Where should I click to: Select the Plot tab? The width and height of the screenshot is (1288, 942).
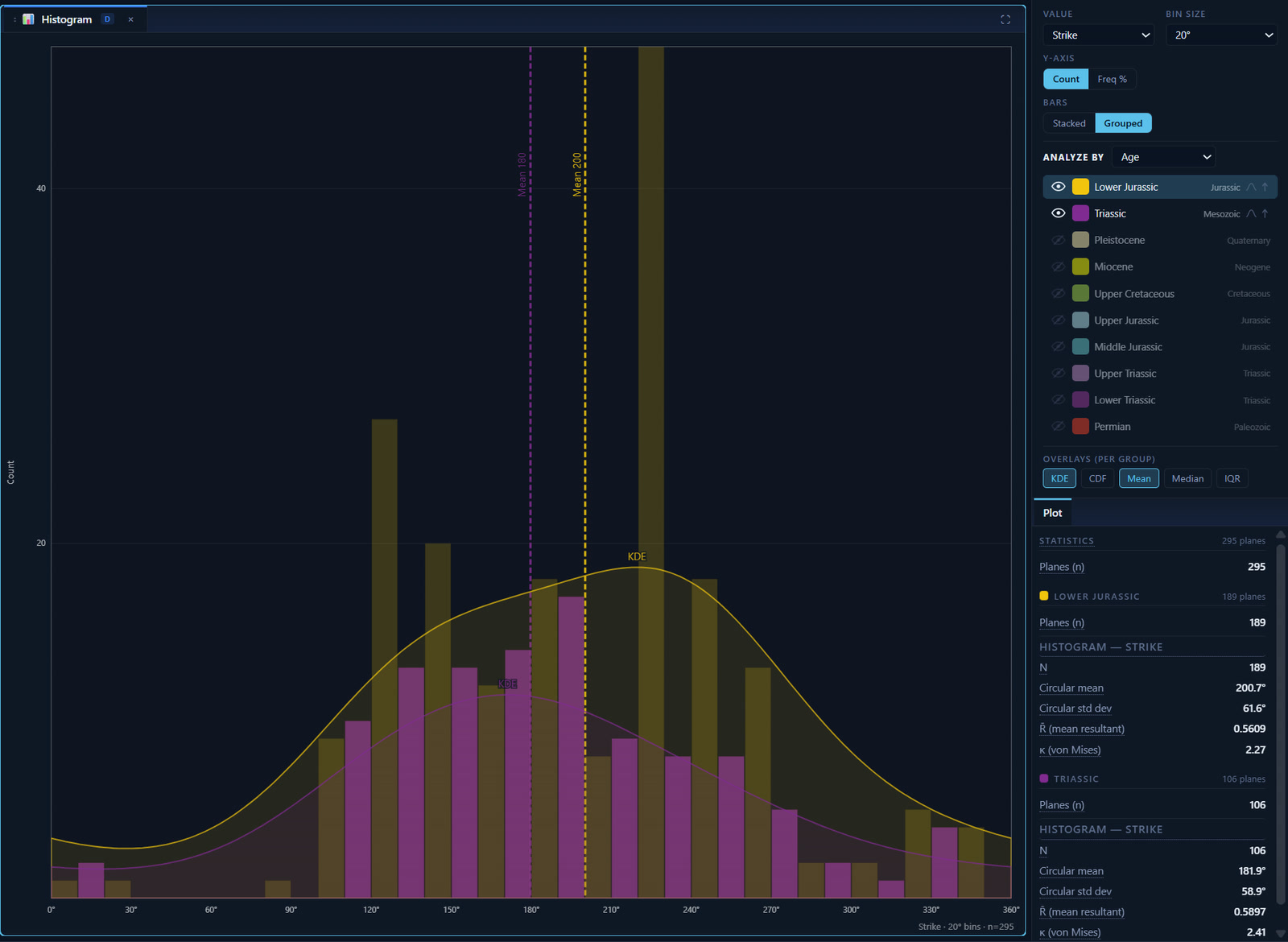1052,513
